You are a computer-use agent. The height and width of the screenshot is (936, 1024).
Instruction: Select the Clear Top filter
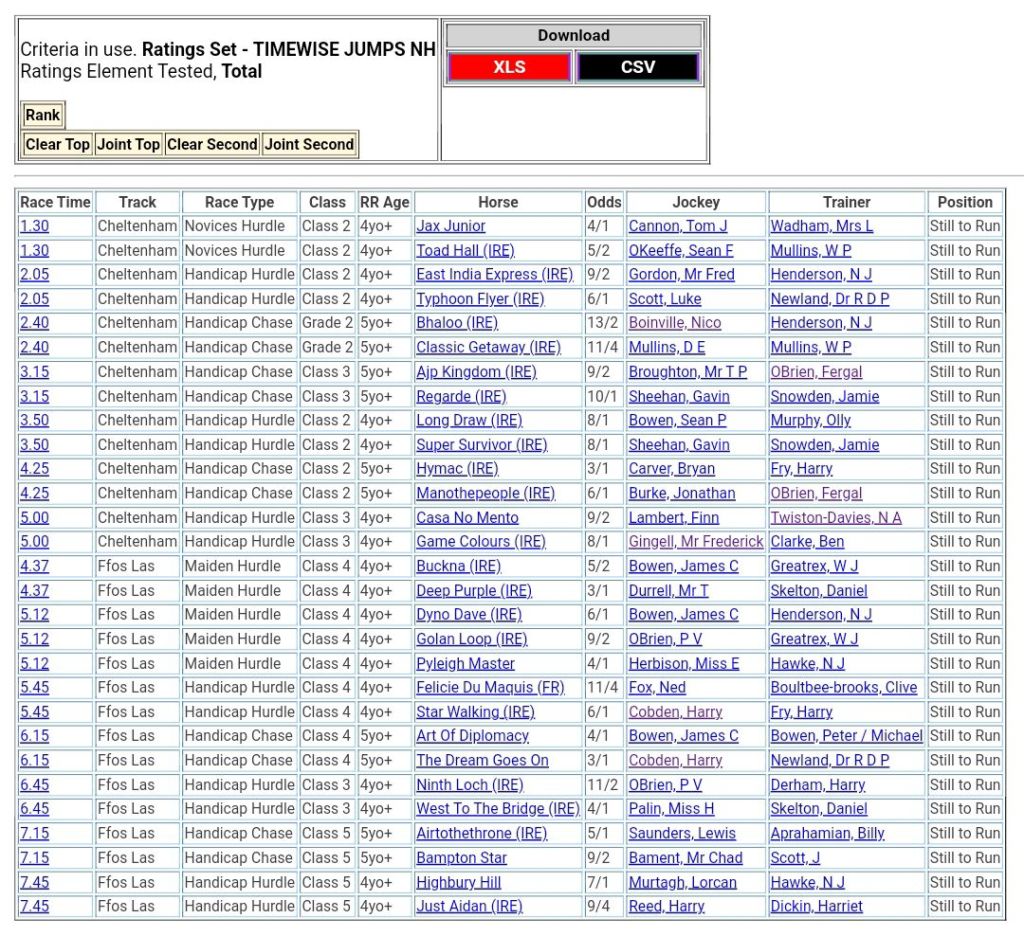click(57, 144)
